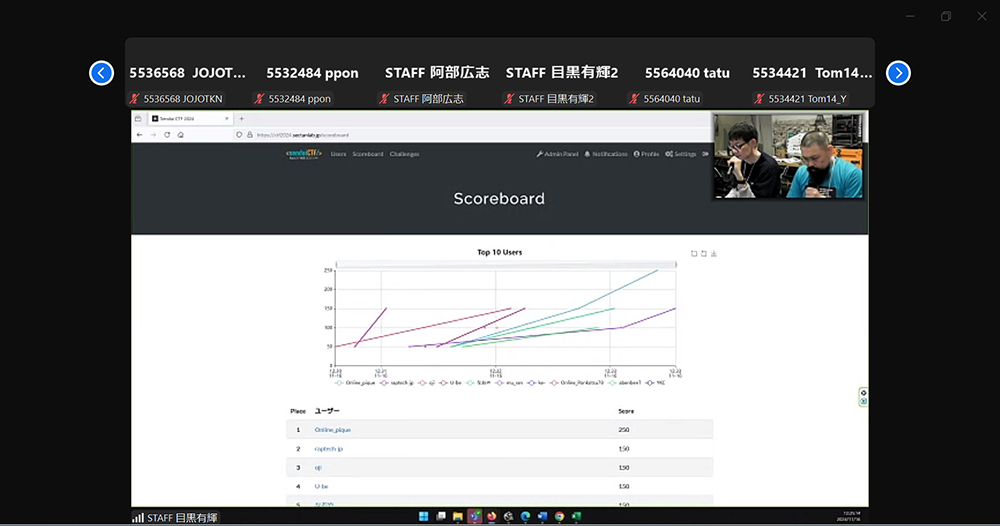Screen dimensions: 1000x526
Task: Click the Firefox icon in the taskbar
Action: (491, 517)
